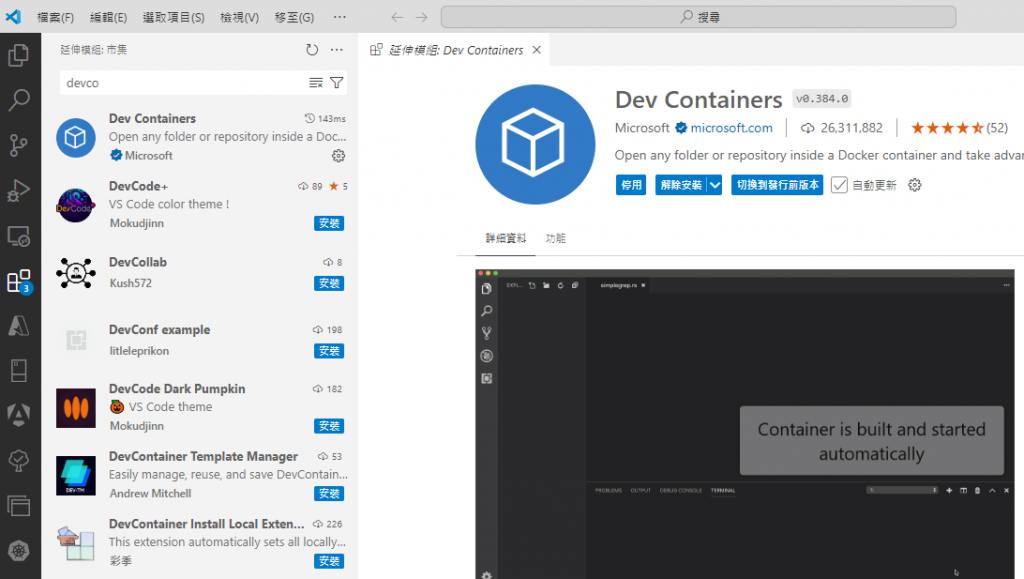Open the 檔案(F) menu
The width and height of the screenshot is (1024, 579).
coord(56,17)
